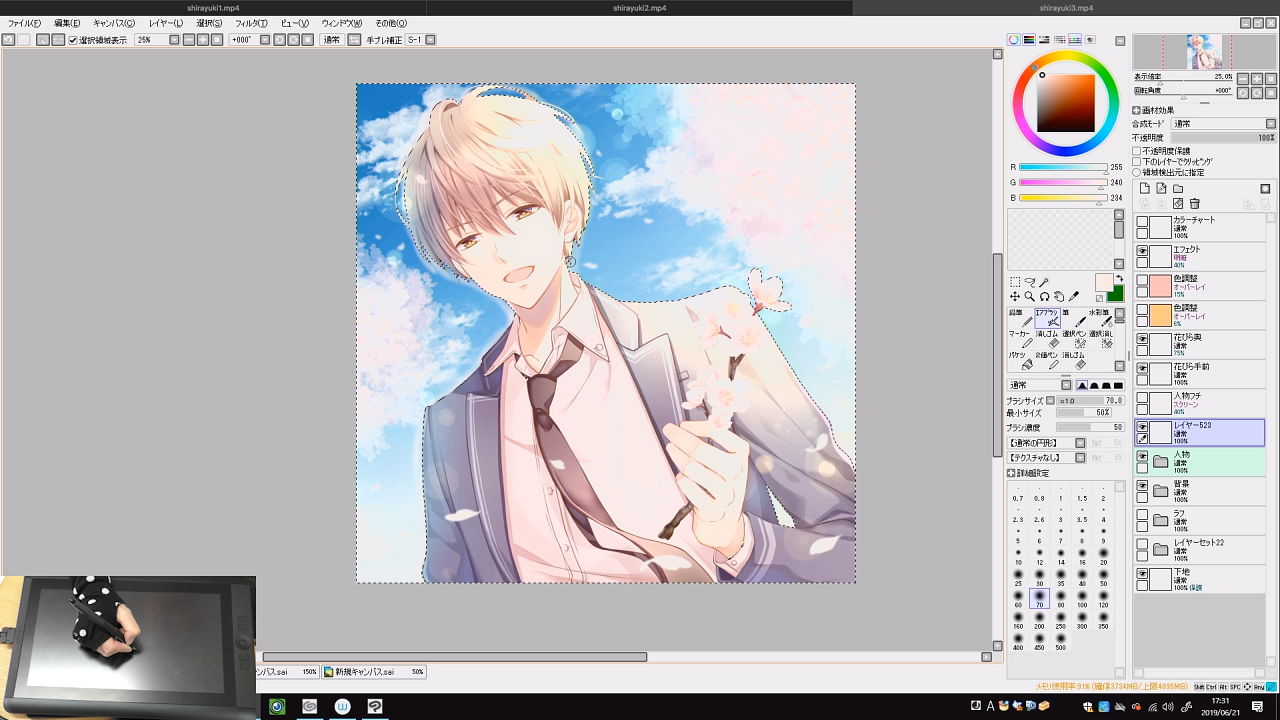Image resolution: width=1280 pixels, height=720 pixels.
Task: Open the 手ブレ補正 stabilizer dropdown
Action: 431,40
